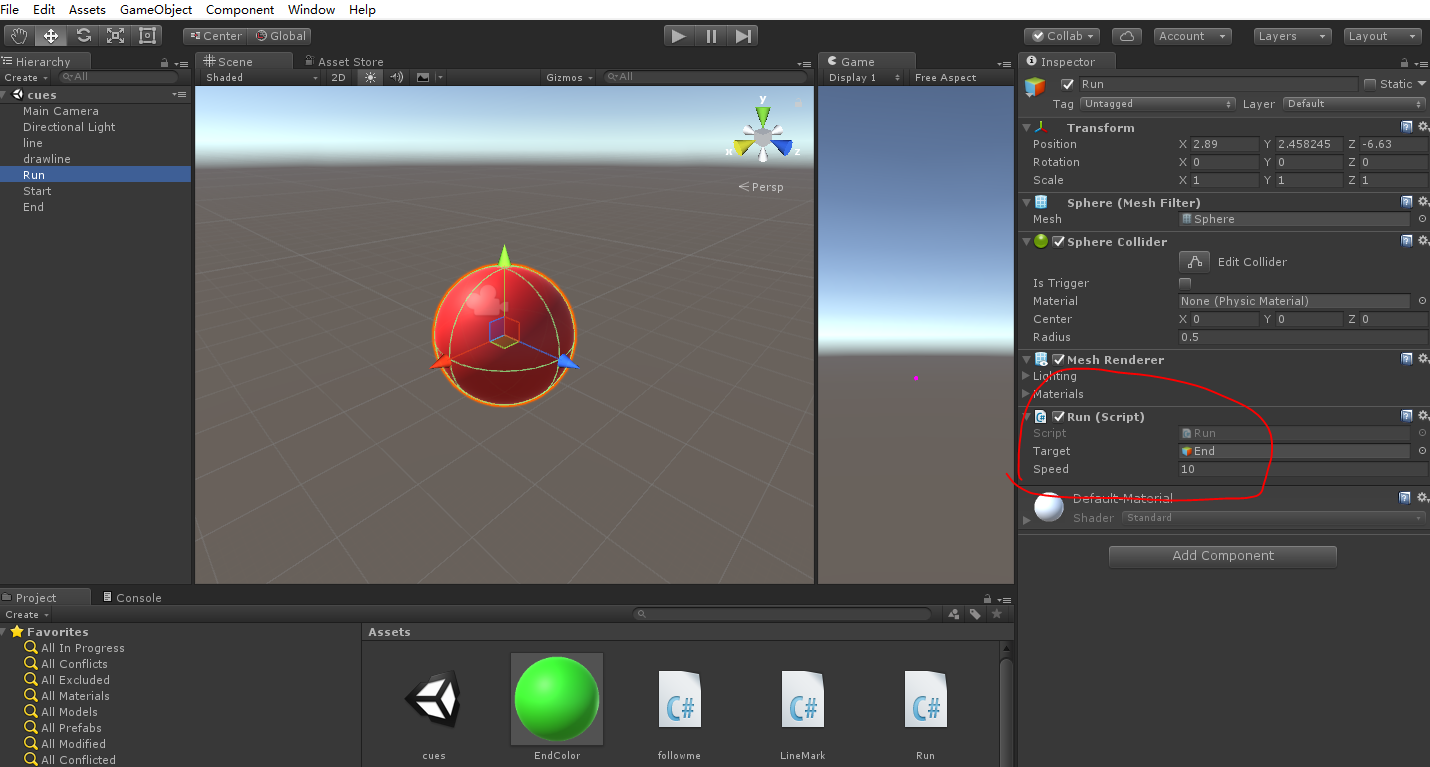Collapse the Transform component
The width and height of the screenshot is (1430, 767).
(1026, 128)
